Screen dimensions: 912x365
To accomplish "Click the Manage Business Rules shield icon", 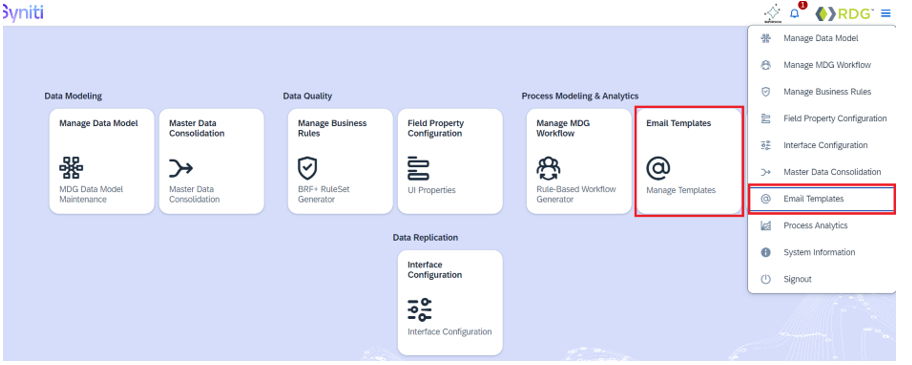I will tap(307, 168).
